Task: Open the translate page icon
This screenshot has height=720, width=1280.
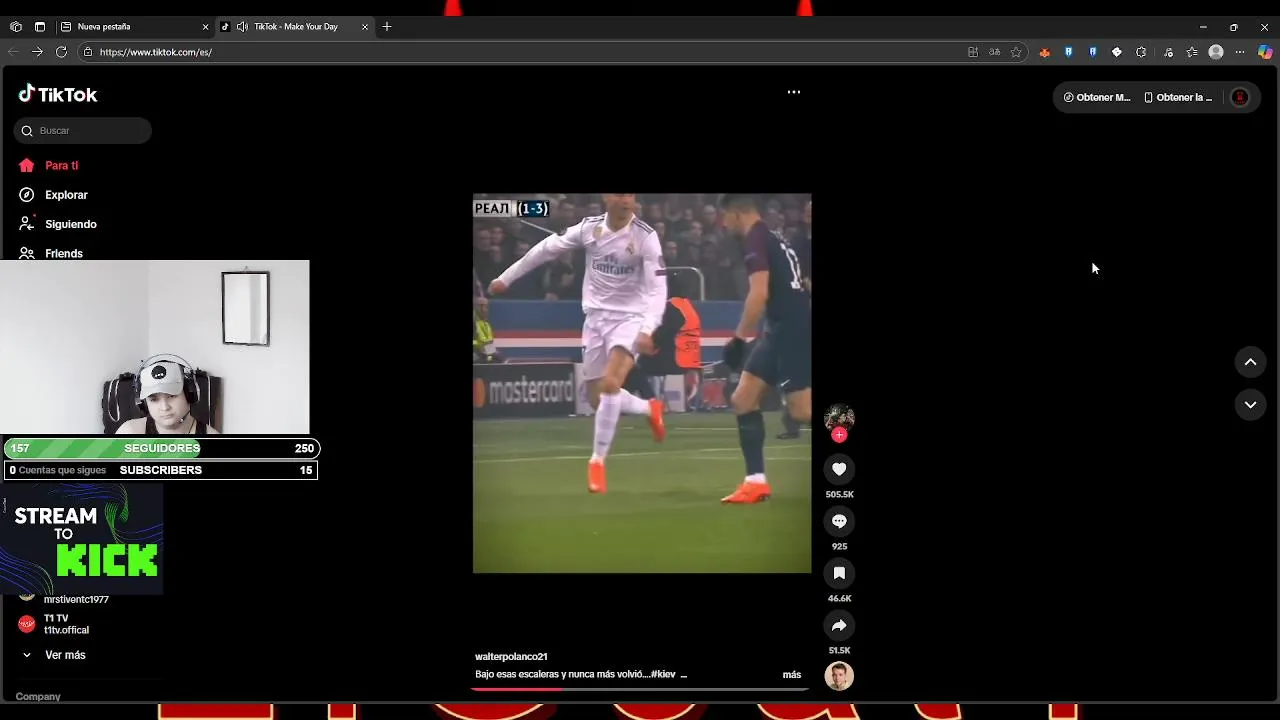Action: click(x=995, y=52)
